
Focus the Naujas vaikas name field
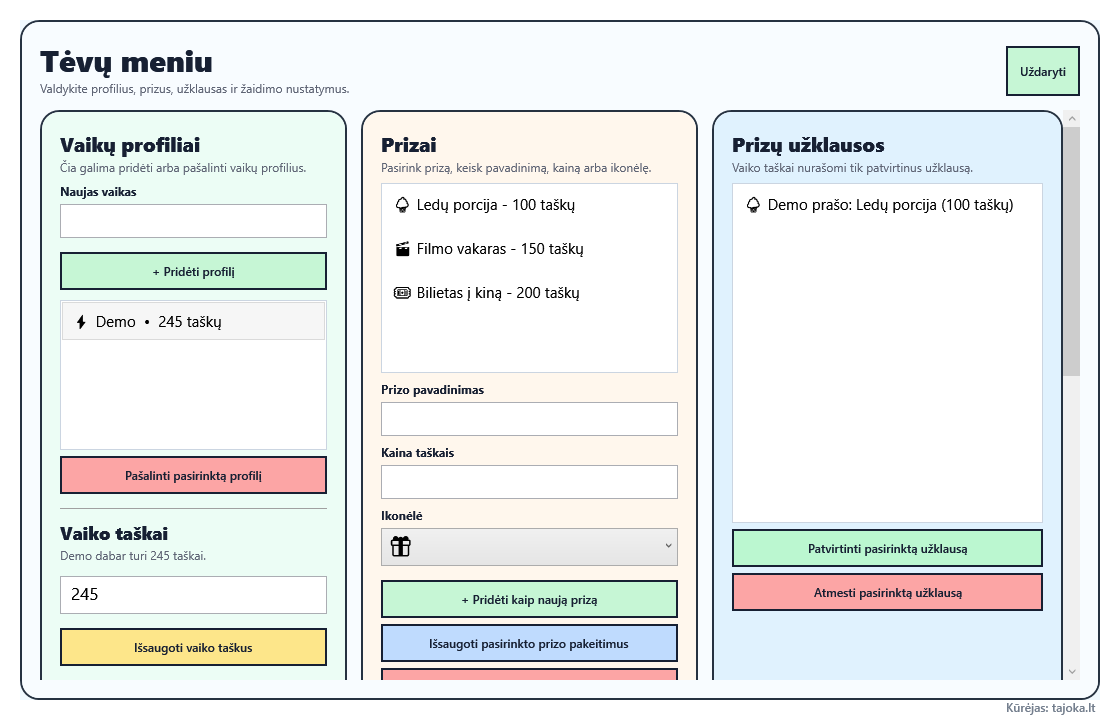194,221
